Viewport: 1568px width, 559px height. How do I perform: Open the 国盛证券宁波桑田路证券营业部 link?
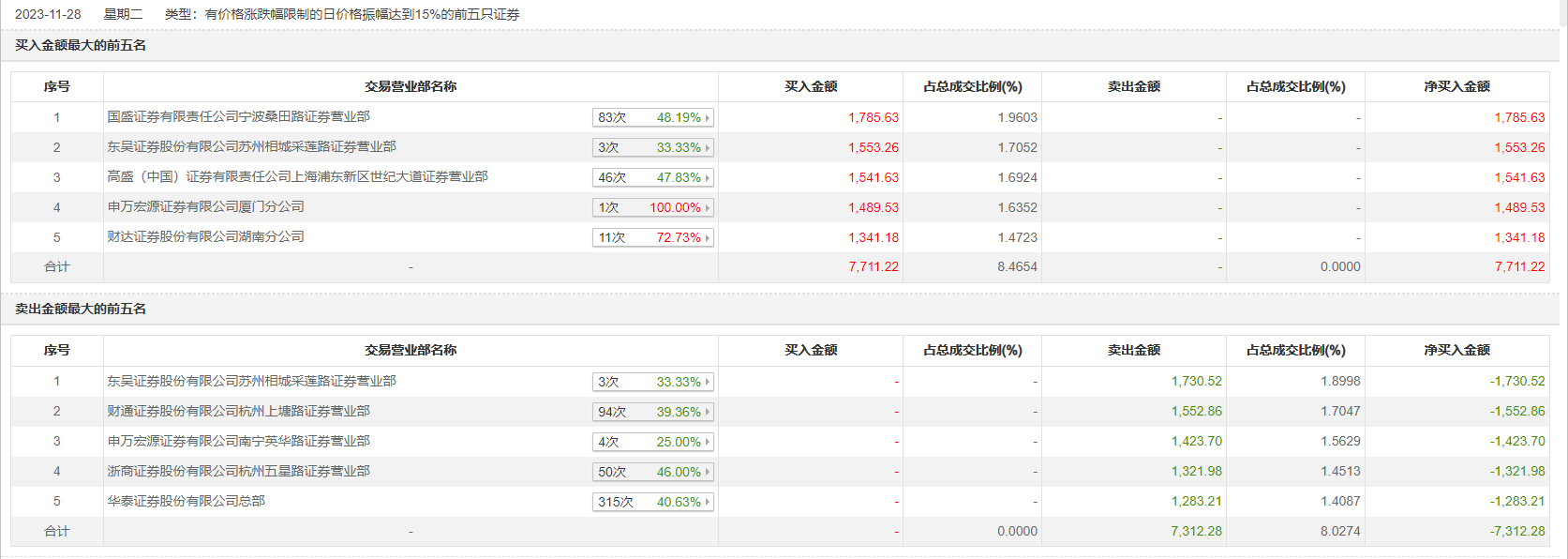tap(238, 116)
